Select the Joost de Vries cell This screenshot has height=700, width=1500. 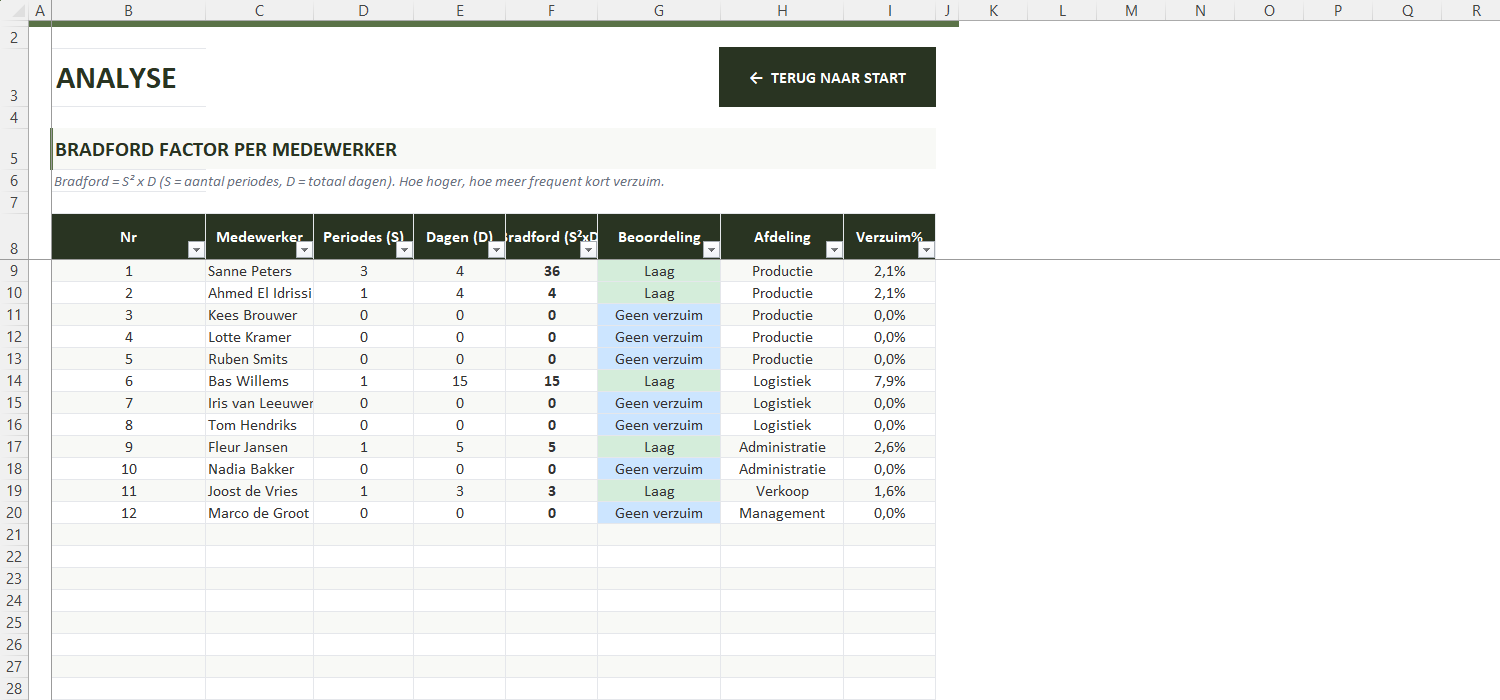coord(259,491)
